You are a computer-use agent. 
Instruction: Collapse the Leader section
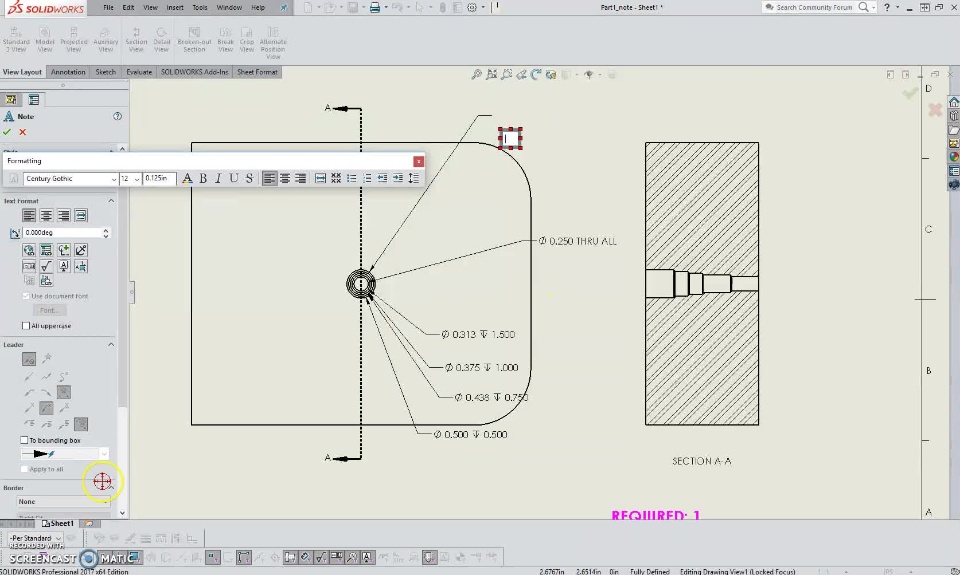point(111,345)
